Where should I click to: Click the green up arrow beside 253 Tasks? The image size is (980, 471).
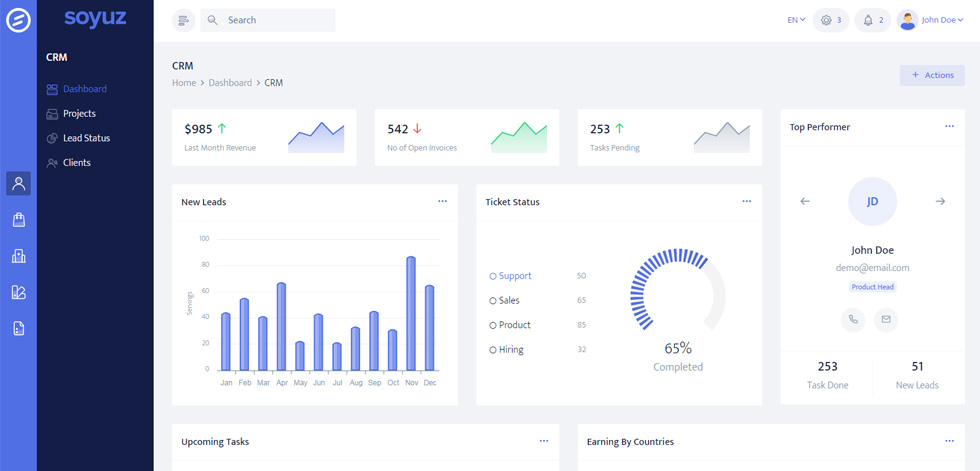(x=619, y=129)
